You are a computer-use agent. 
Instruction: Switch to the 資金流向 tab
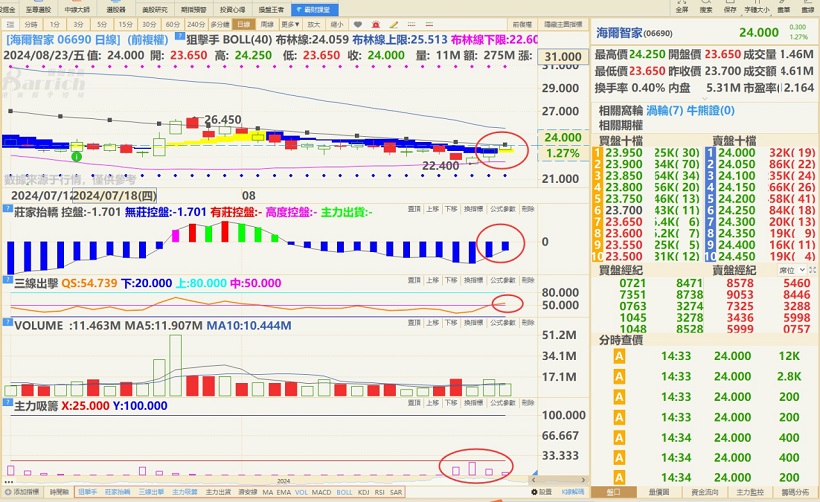(x=704, y=492)
